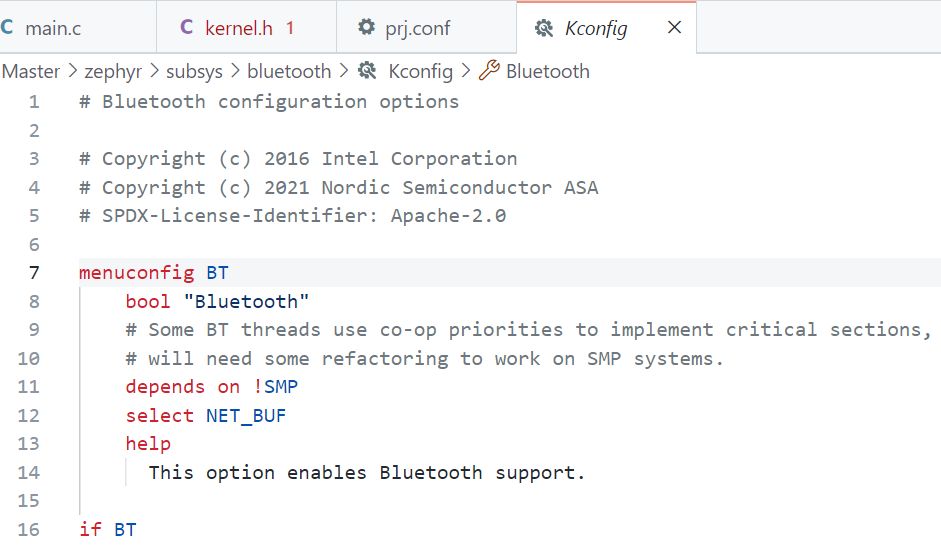Viewport: 941px width, 546px height.
Task: Select Master in the breadcrumb path
Action: pyautogui.click(x=31, y=71)
